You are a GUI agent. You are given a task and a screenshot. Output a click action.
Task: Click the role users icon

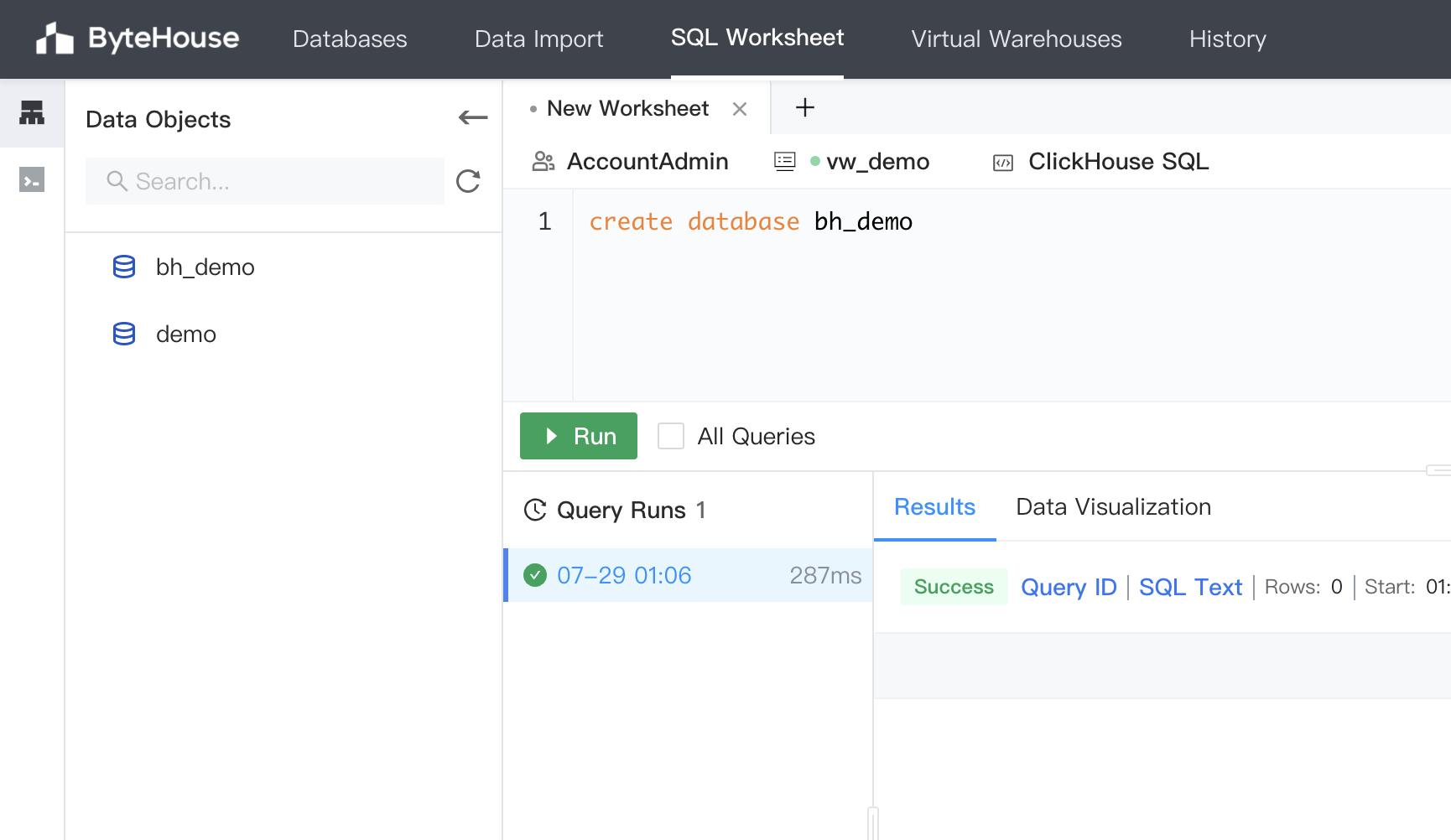[543, 162]
